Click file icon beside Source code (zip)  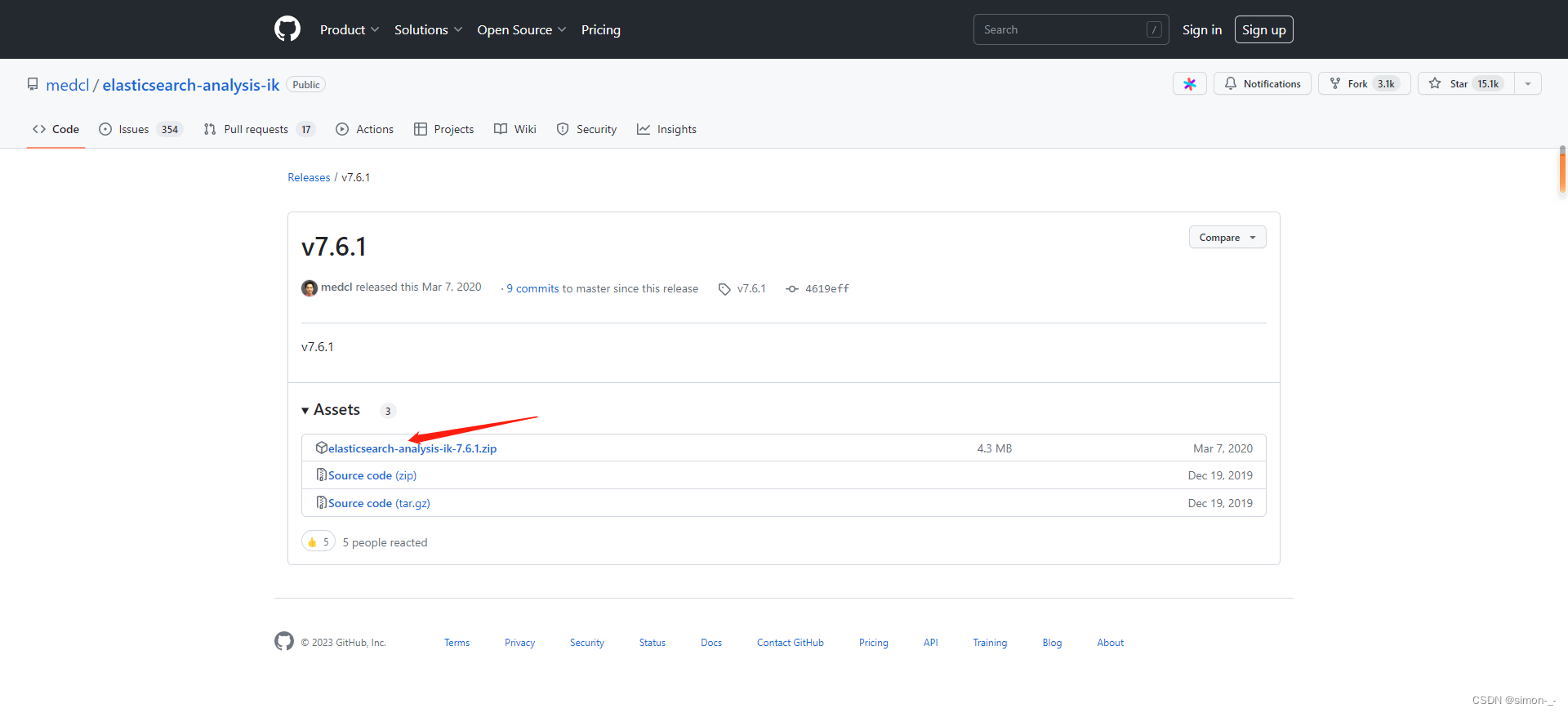(322, 475)
